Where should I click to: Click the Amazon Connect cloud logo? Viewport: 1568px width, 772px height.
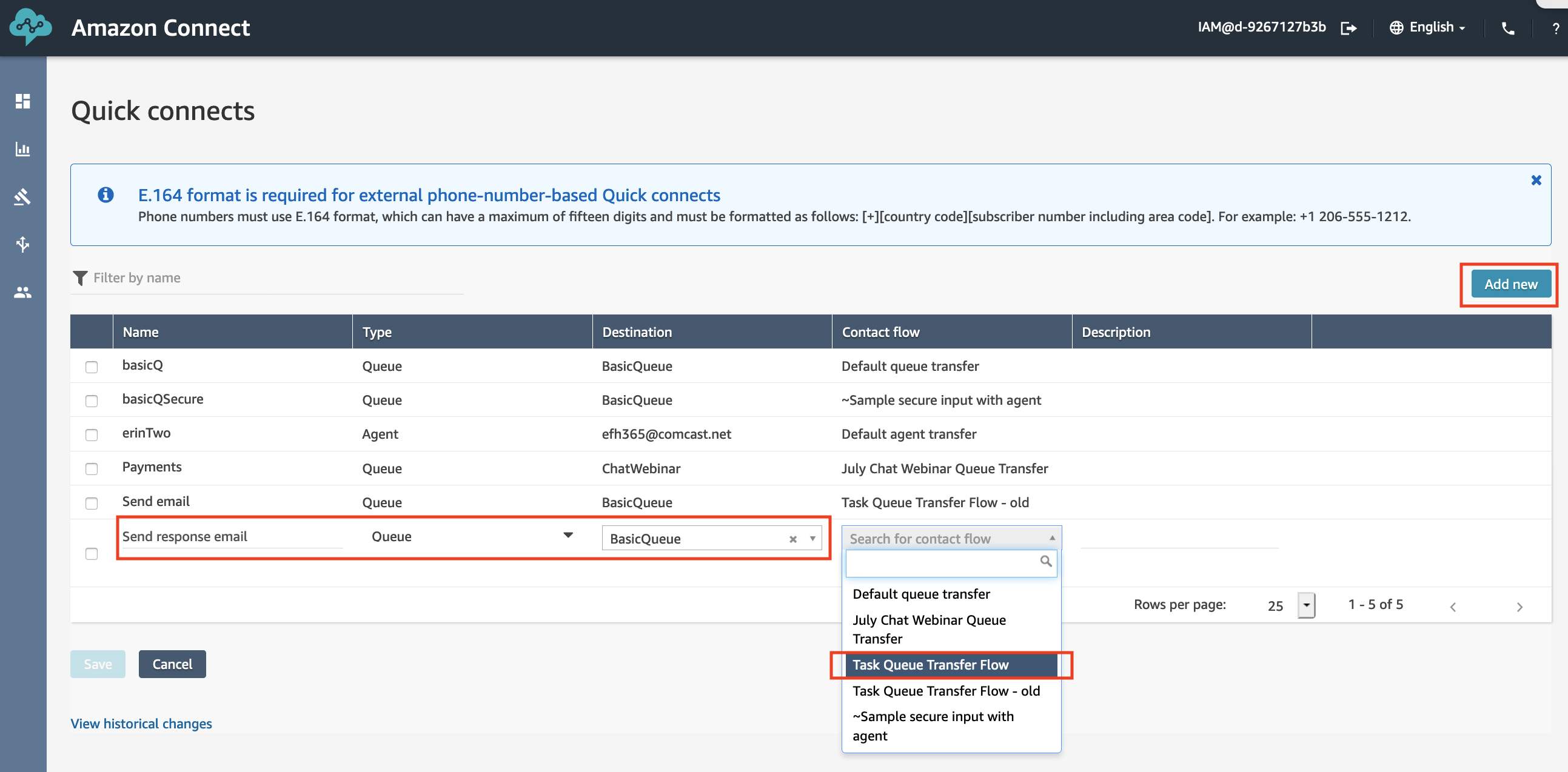30,27
